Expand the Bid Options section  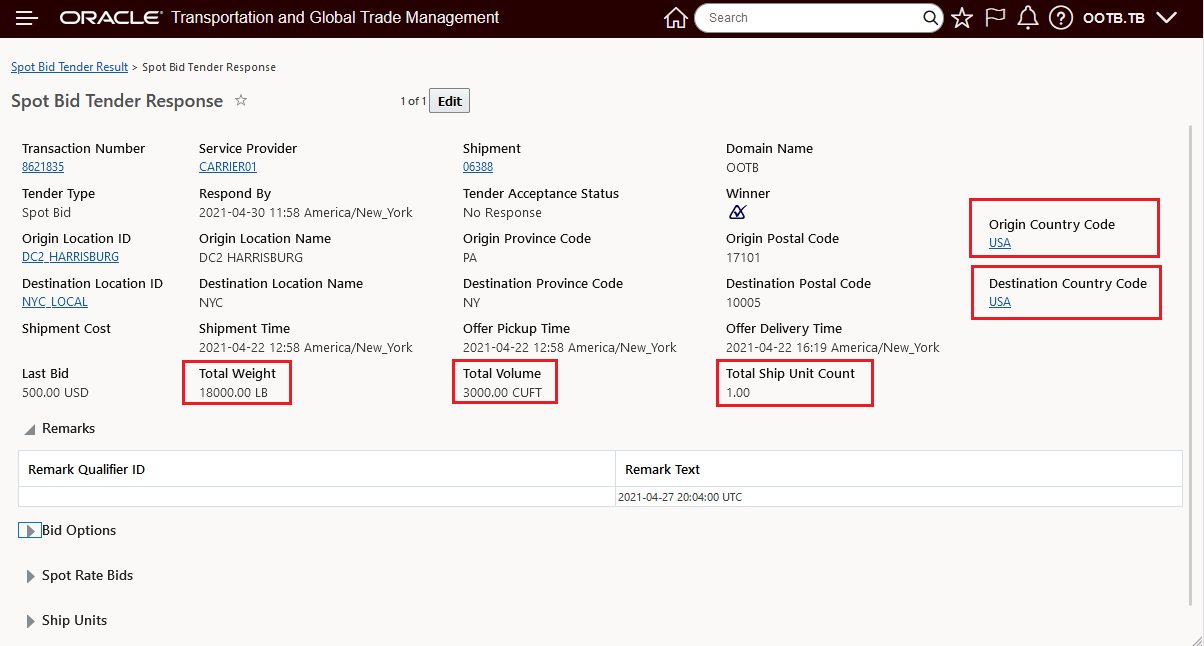[30, 531]
